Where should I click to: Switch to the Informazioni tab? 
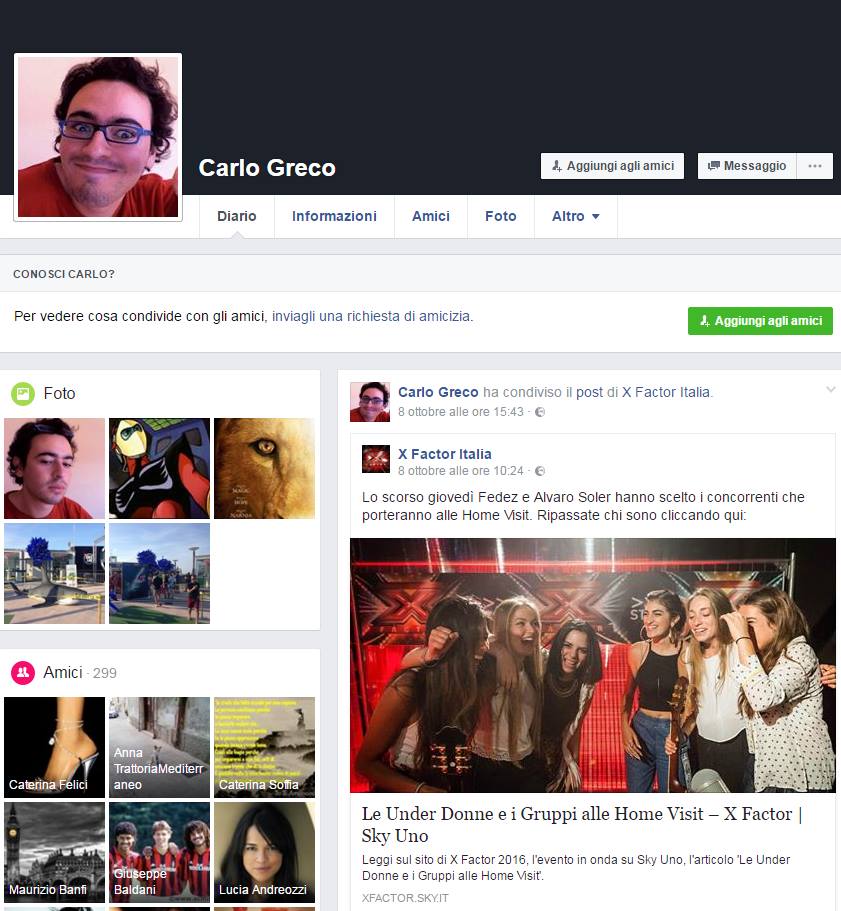coord(334,216)
